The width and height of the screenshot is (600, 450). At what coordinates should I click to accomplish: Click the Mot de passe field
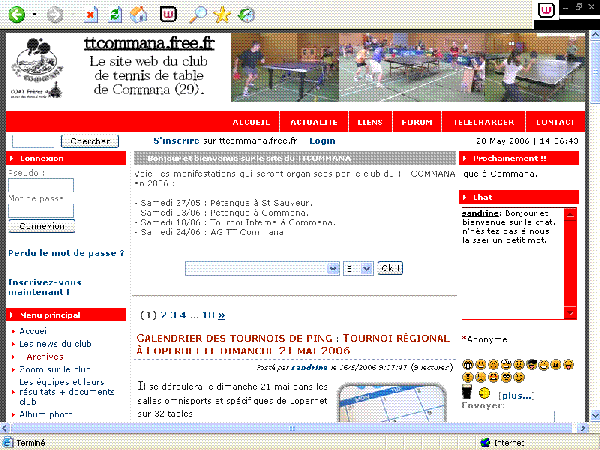41,210
